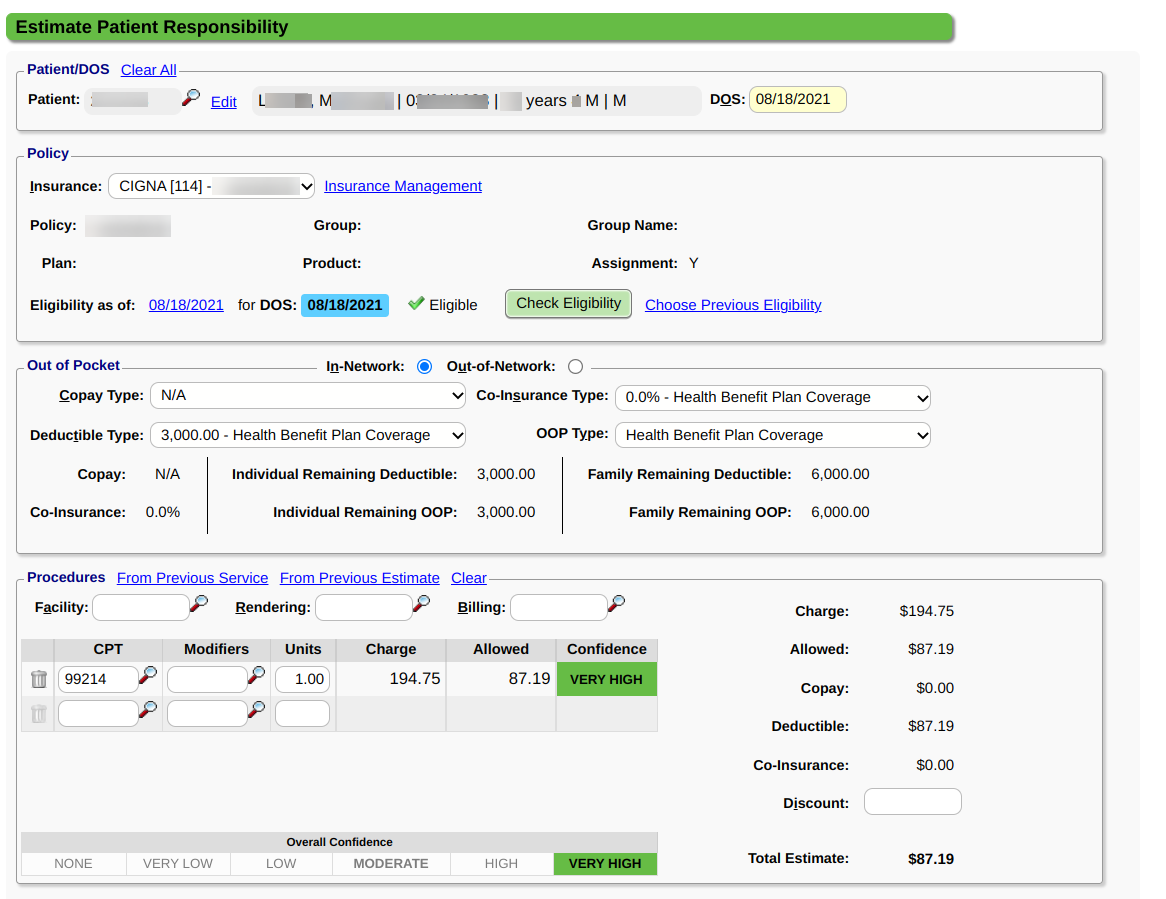Screen dimensions: 1166x899
Task: Select the Out-of-Network radio button
Action: (575, 367)
